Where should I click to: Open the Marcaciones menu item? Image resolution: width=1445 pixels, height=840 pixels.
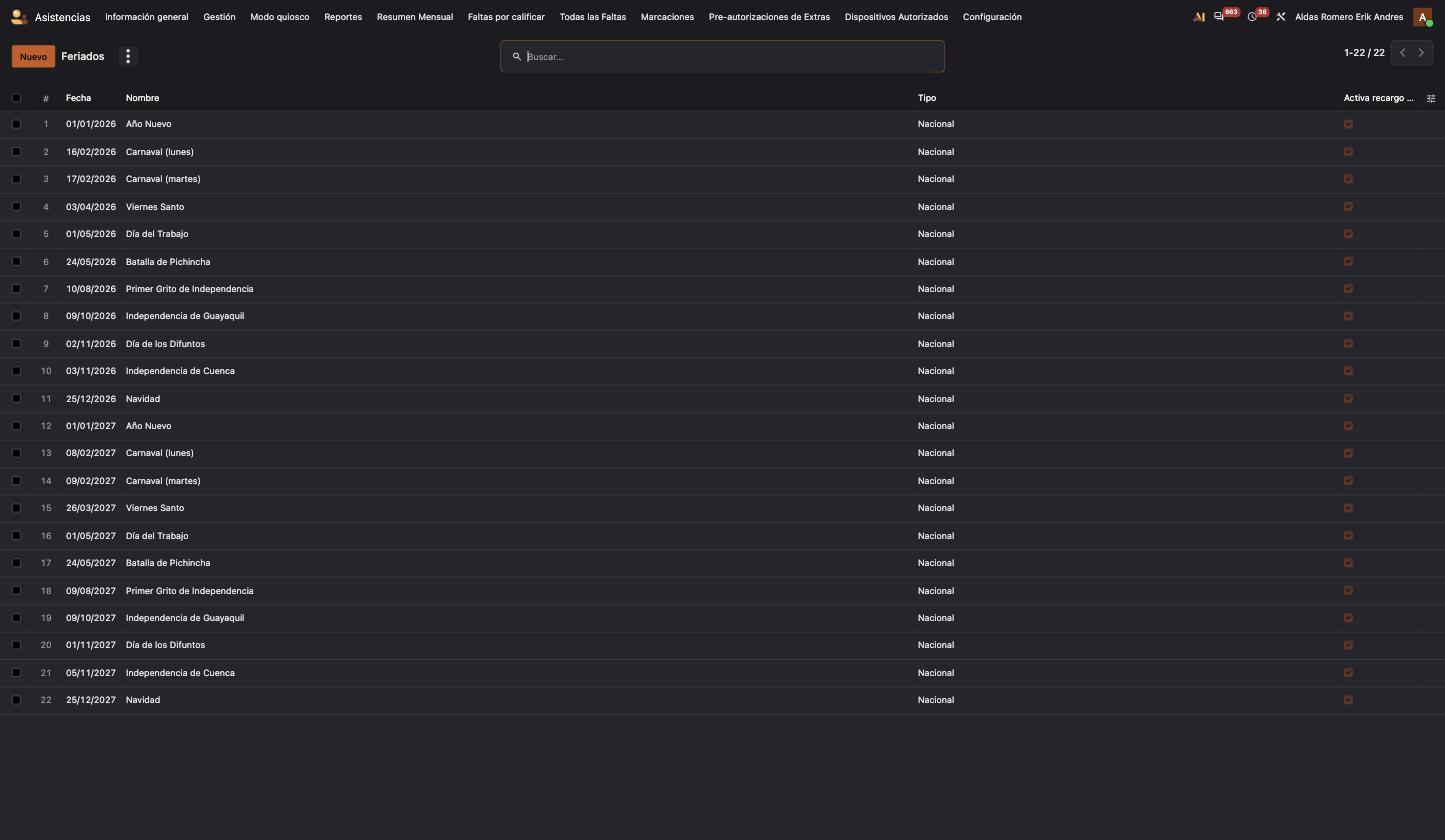667,17
